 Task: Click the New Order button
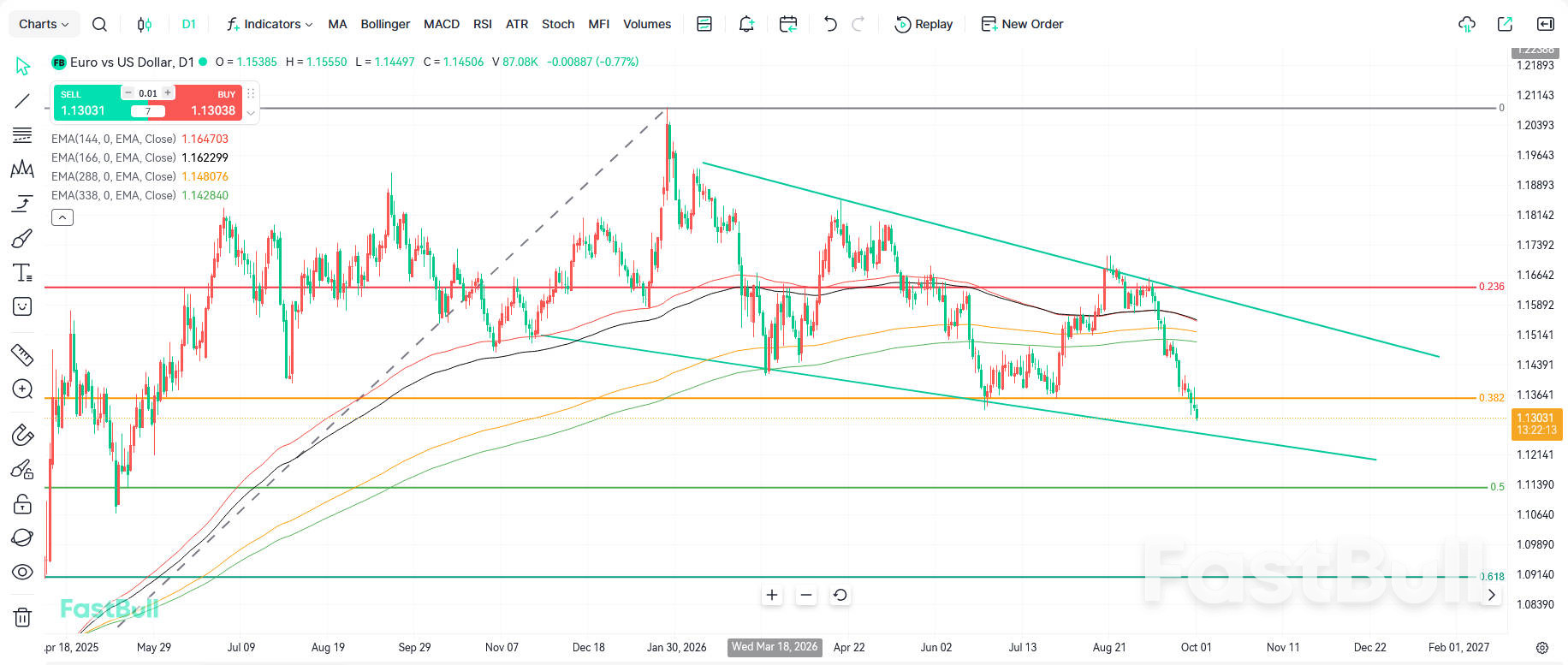click(x=1022, y=24)
